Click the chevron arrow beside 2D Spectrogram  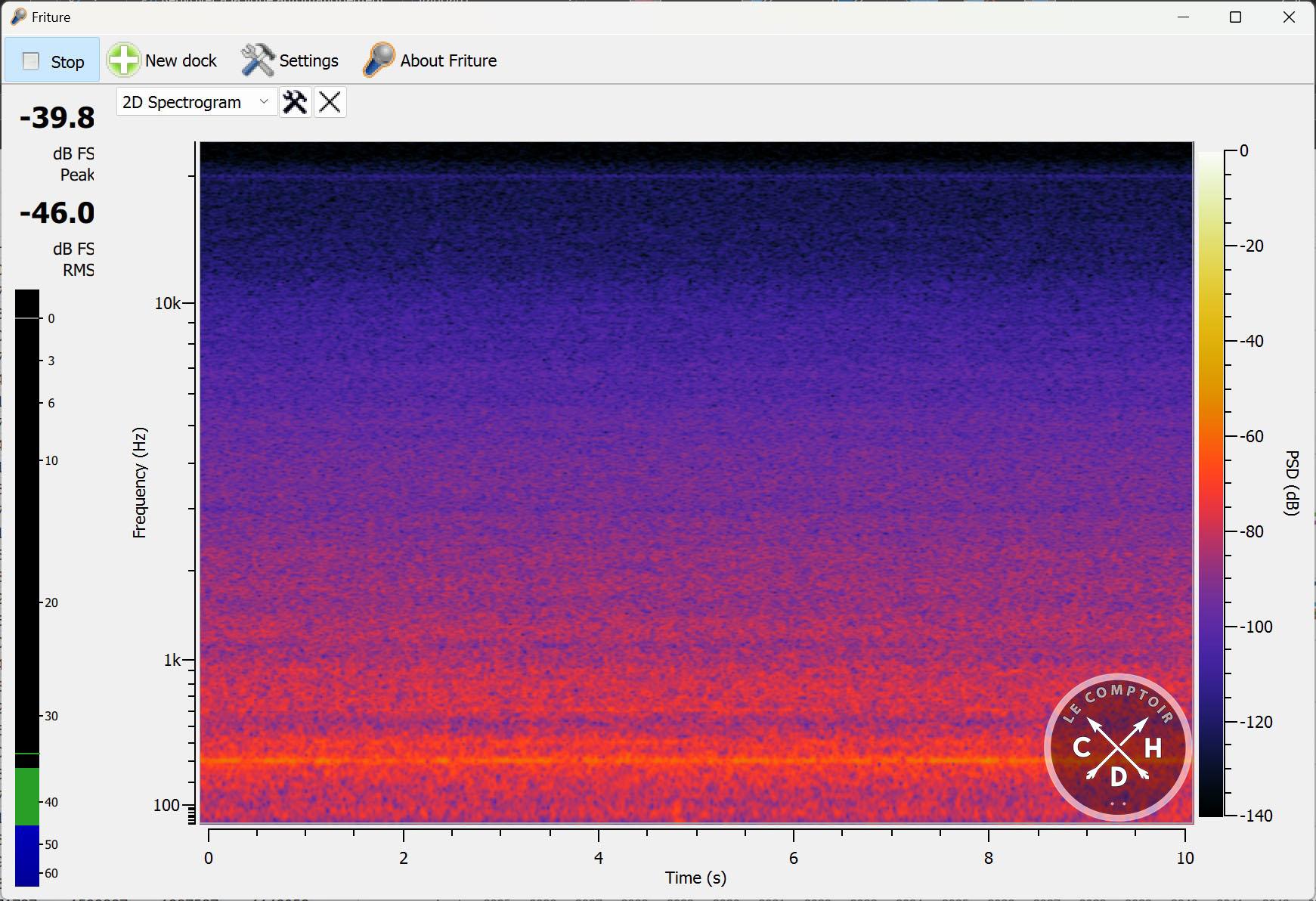[264, 102]
